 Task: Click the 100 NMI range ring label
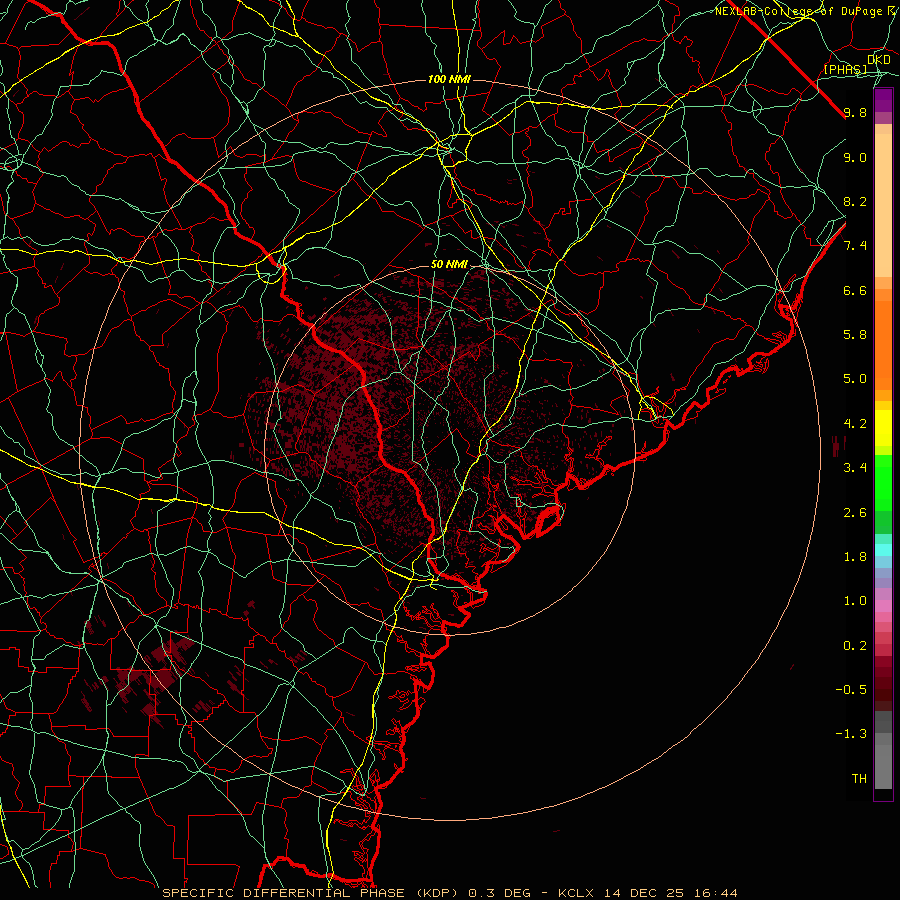pyautogui.click(x=449, y=79)
